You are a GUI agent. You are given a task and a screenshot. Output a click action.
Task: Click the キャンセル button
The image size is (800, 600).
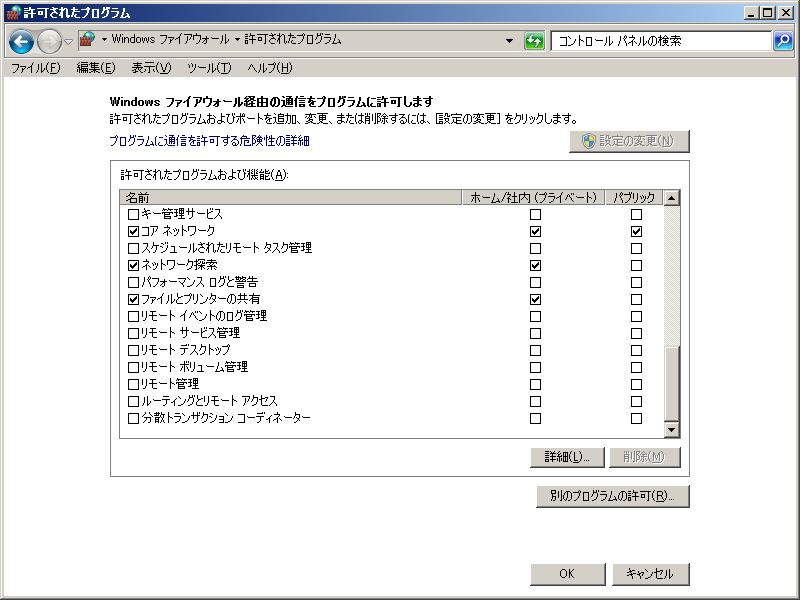click(651, 574)
